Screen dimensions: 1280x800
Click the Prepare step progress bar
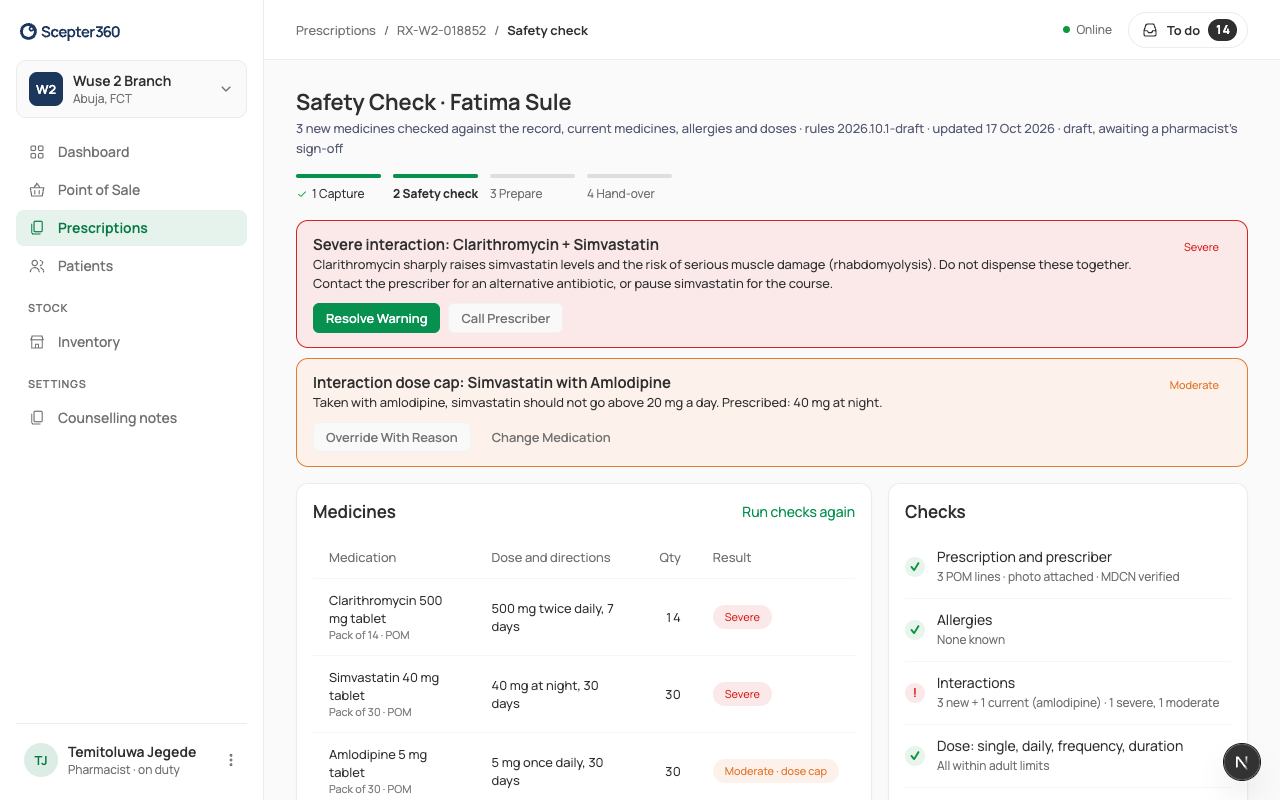532,176
